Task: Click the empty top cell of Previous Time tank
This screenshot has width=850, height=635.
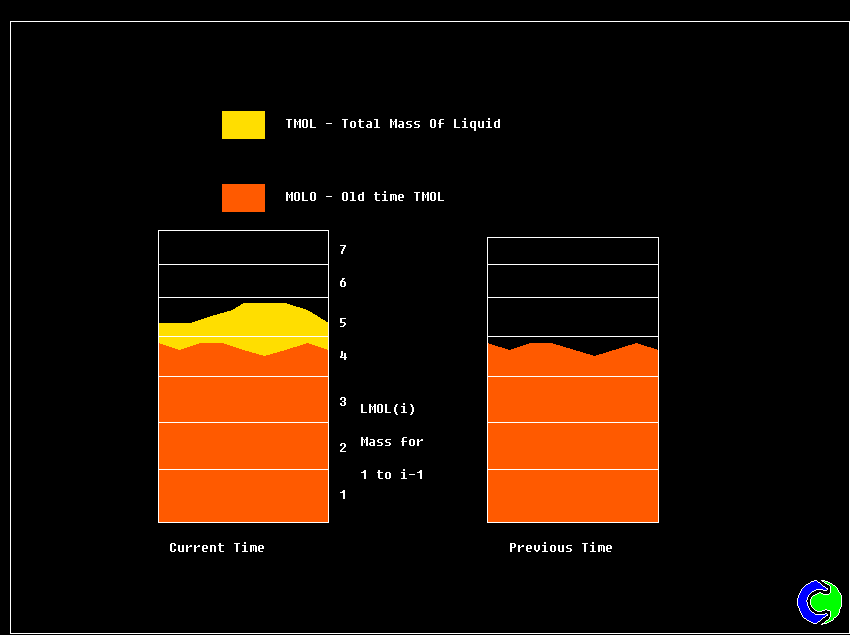Action: click(x=572, y=251)
